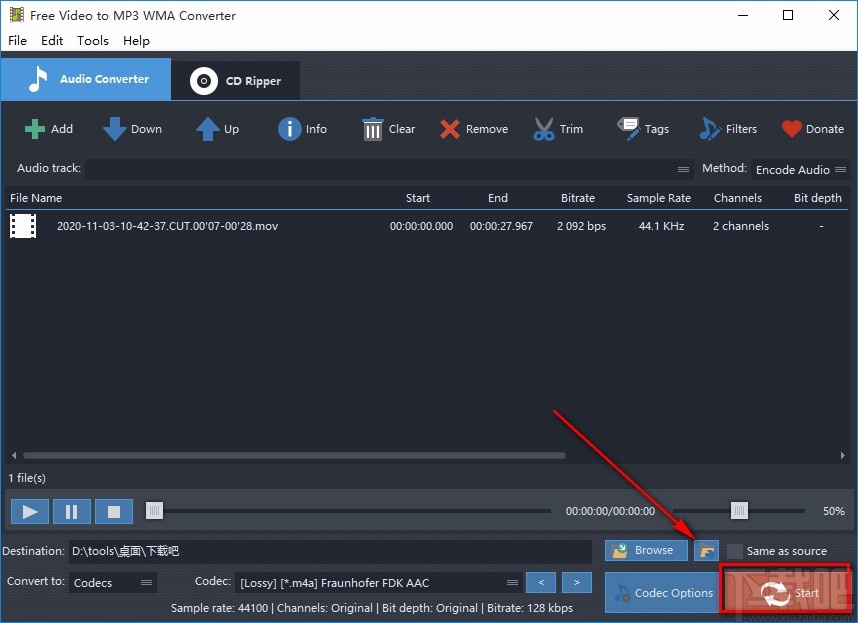Open destination folder icon next to Browse
The width and height of the screenshot is (858, 623).
click(x=706, y=551)
